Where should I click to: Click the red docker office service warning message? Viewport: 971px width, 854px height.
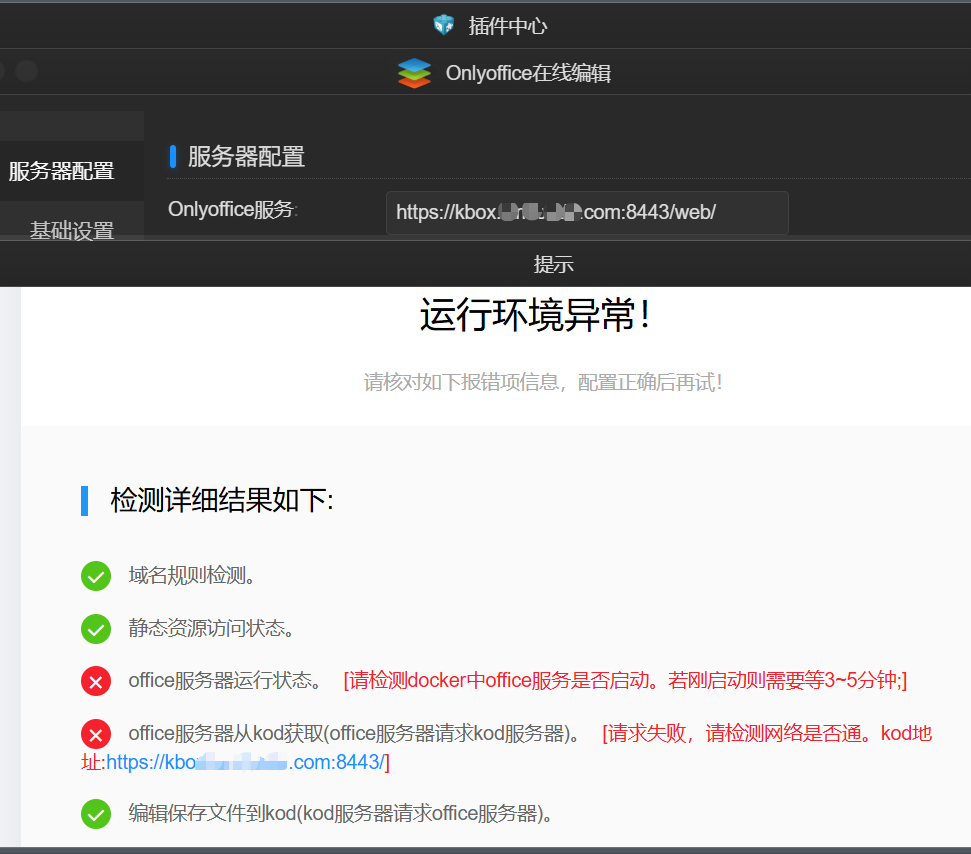625,681
